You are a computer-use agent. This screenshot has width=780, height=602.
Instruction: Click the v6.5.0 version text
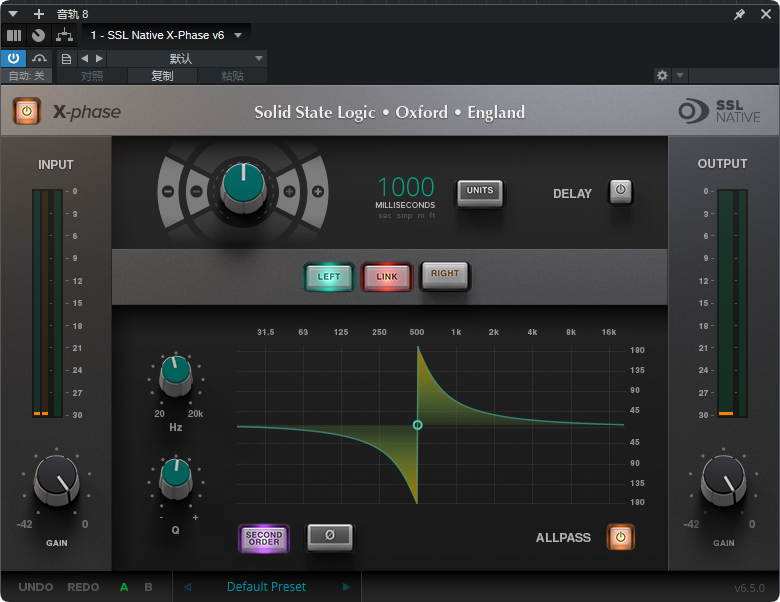[x=749, y=588]
